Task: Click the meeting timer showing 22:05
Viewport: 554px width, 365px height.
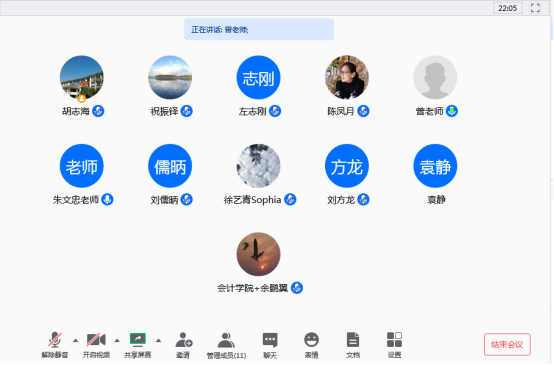Action: (508, 8)
